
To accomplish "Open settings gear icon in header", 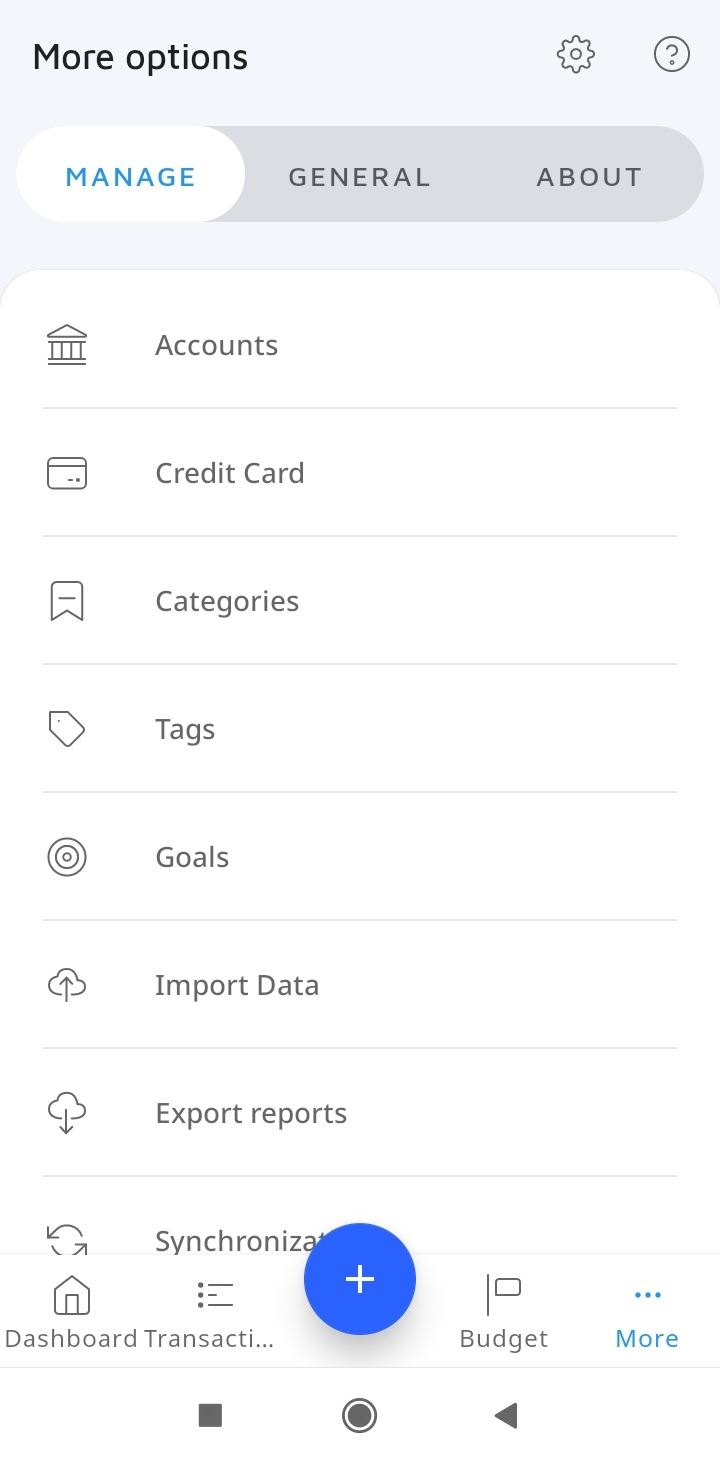I will point(575,55).
